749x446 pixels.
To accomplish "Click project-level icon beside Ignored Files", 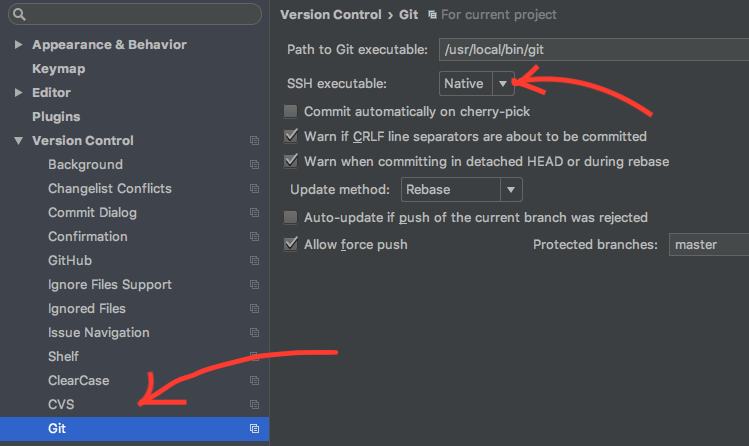I will click(x=254, y=309).
